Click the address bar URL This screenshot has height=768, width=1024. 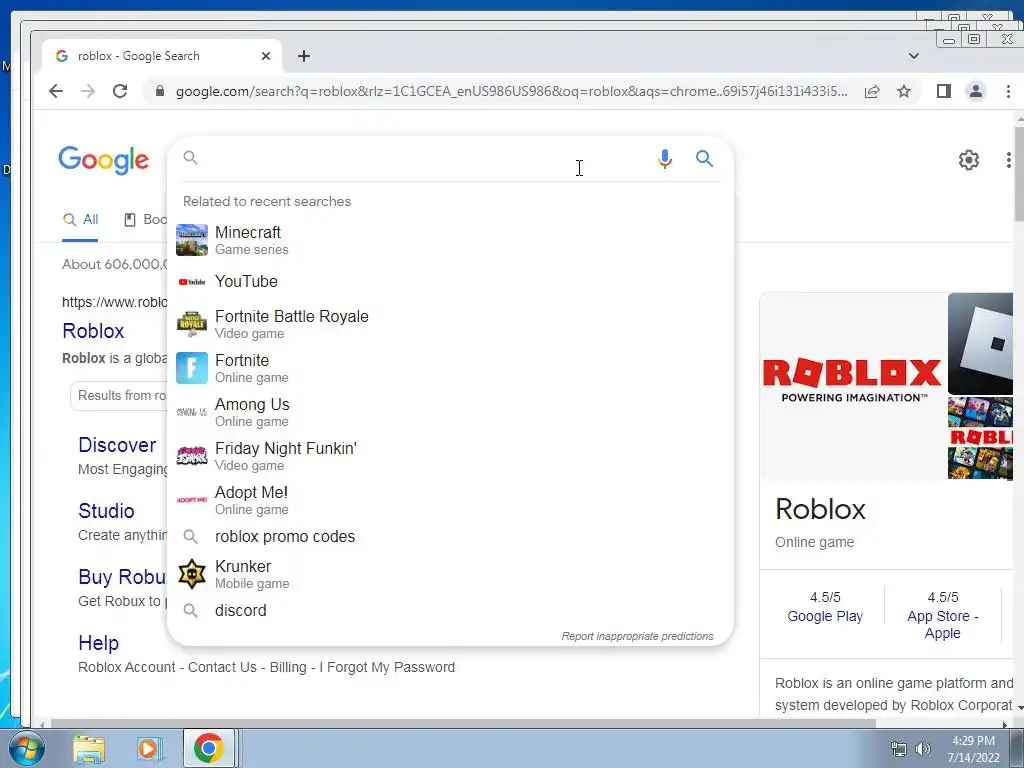click(x=511, y=91)
